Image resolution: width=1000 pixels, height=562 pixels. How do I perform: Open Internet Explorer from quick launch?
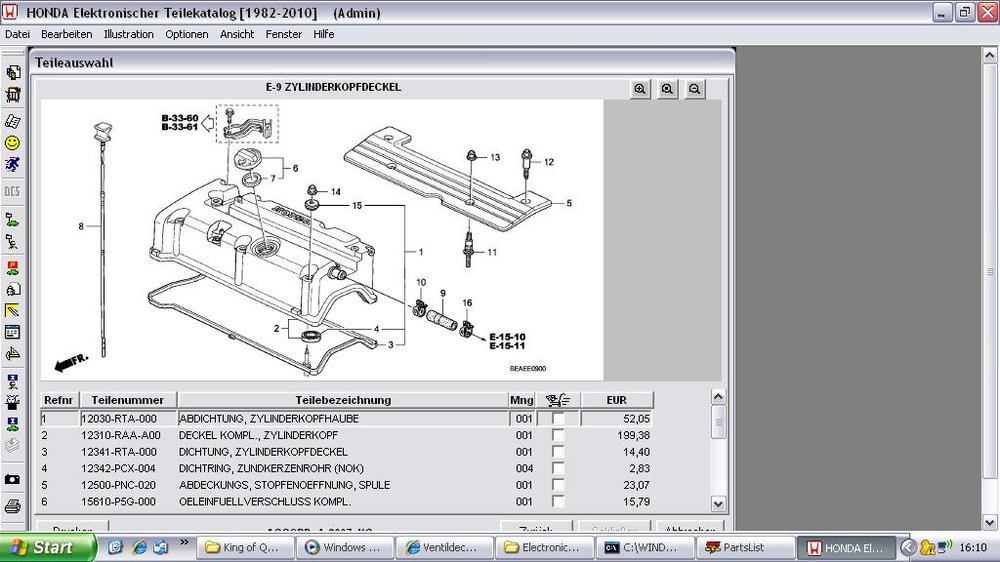pyautogui.click(x=138, y=547)
